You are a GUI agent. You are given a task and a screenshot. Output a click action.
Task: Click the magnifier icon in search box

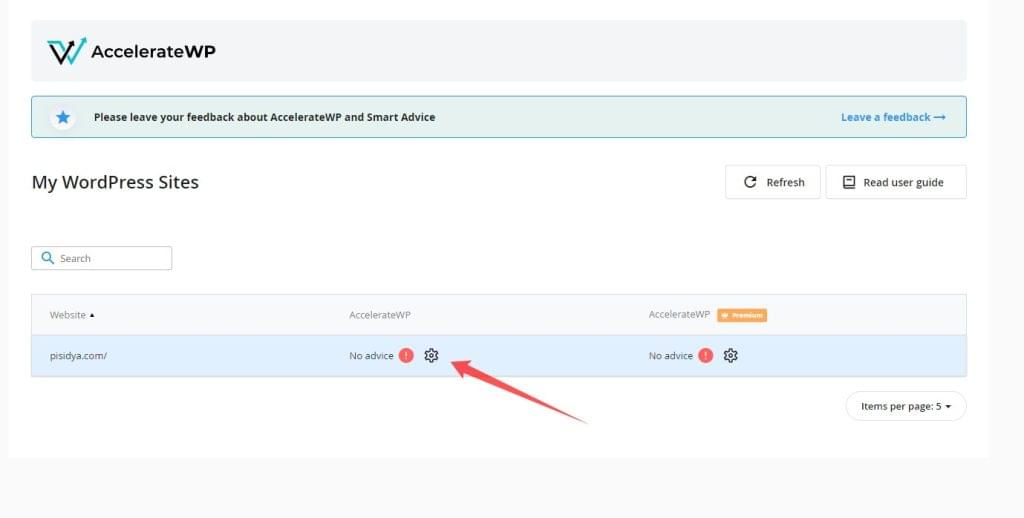pyautogui.click(x=47, y=258)
